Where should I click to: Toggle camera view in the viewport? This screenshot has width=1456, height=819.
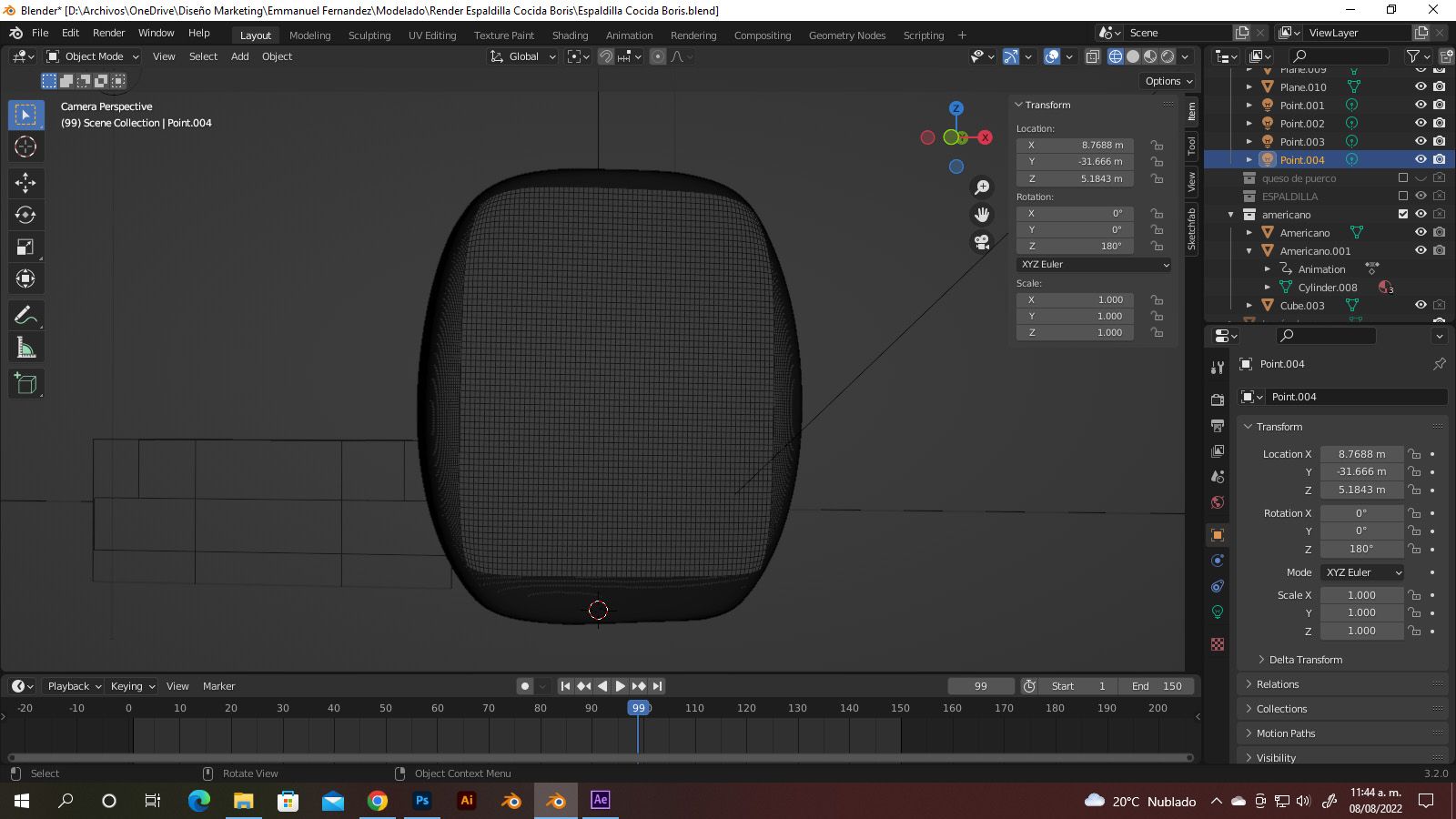[982, 242]
